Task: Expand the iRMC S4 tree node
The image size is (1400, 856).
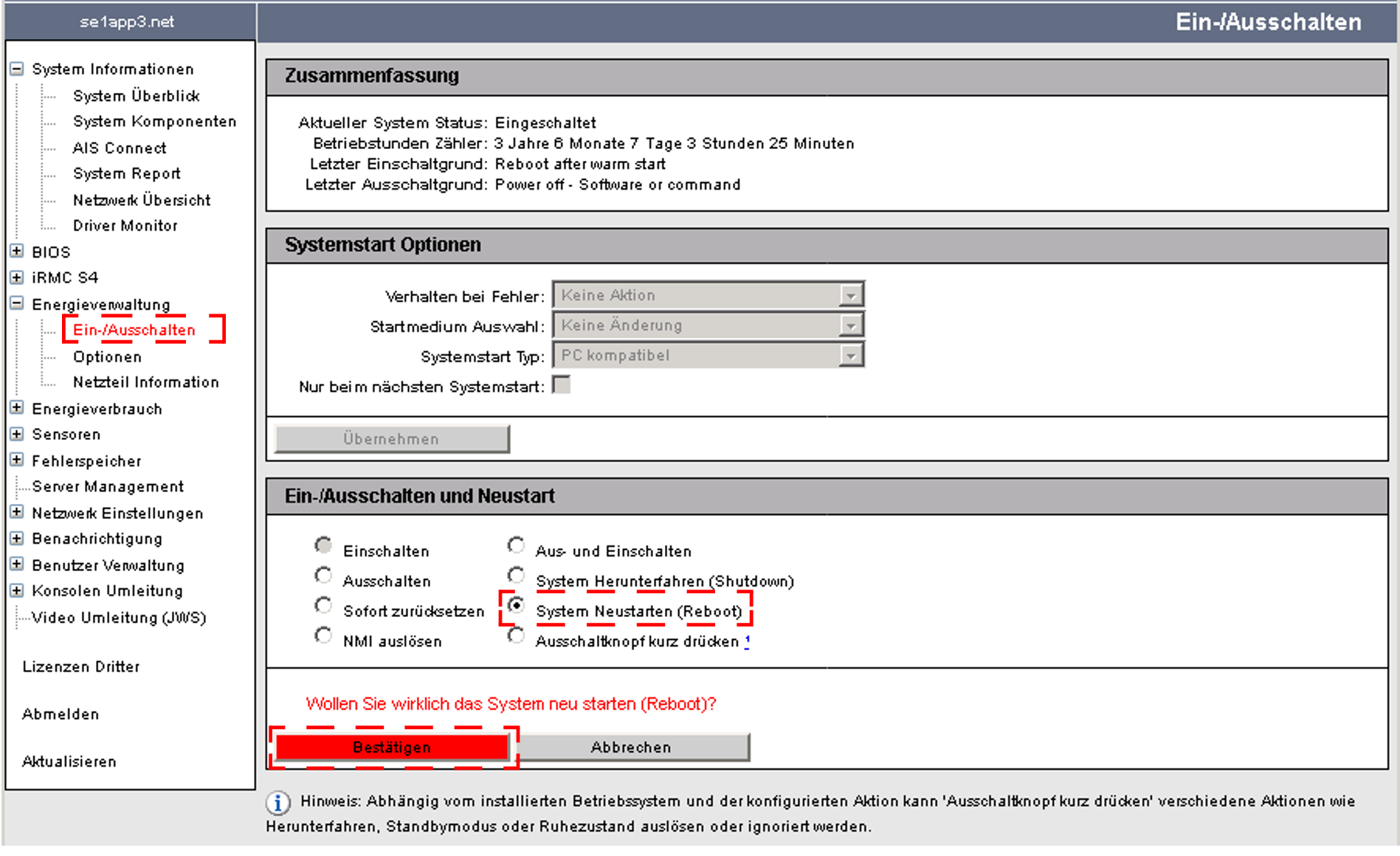Action: [16, 277]
